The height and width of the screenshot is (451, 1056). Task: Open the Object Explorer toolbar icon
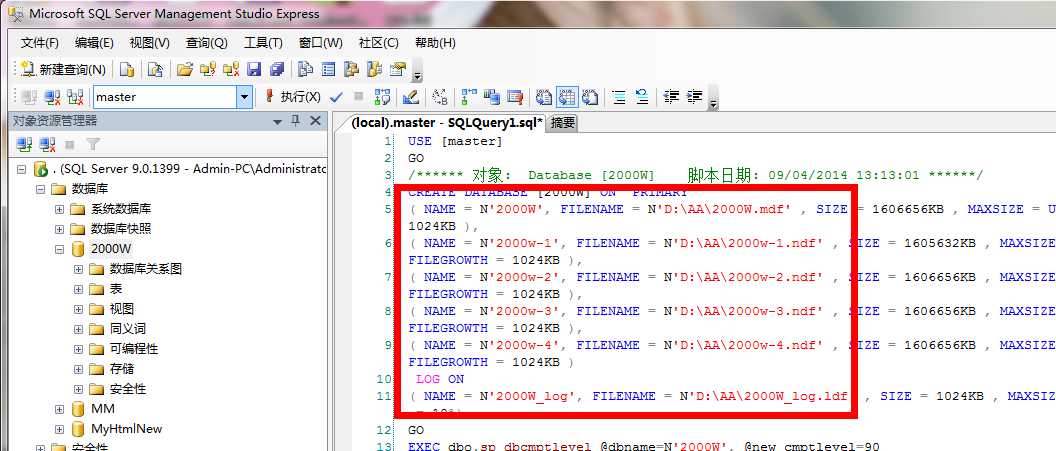coord(351,69)
